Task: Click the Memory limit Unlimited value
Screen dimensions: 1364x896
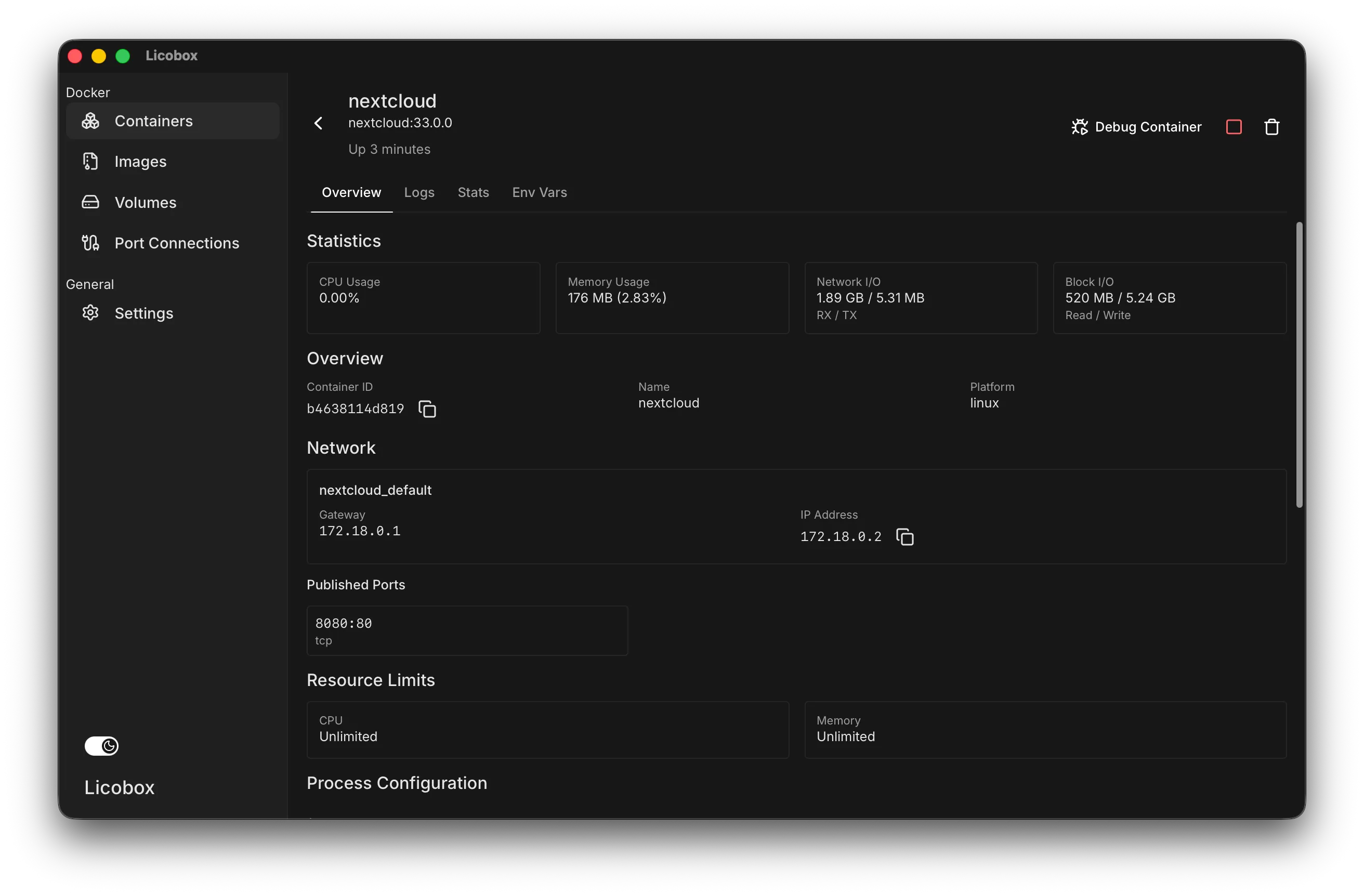Action: (845, 736)
